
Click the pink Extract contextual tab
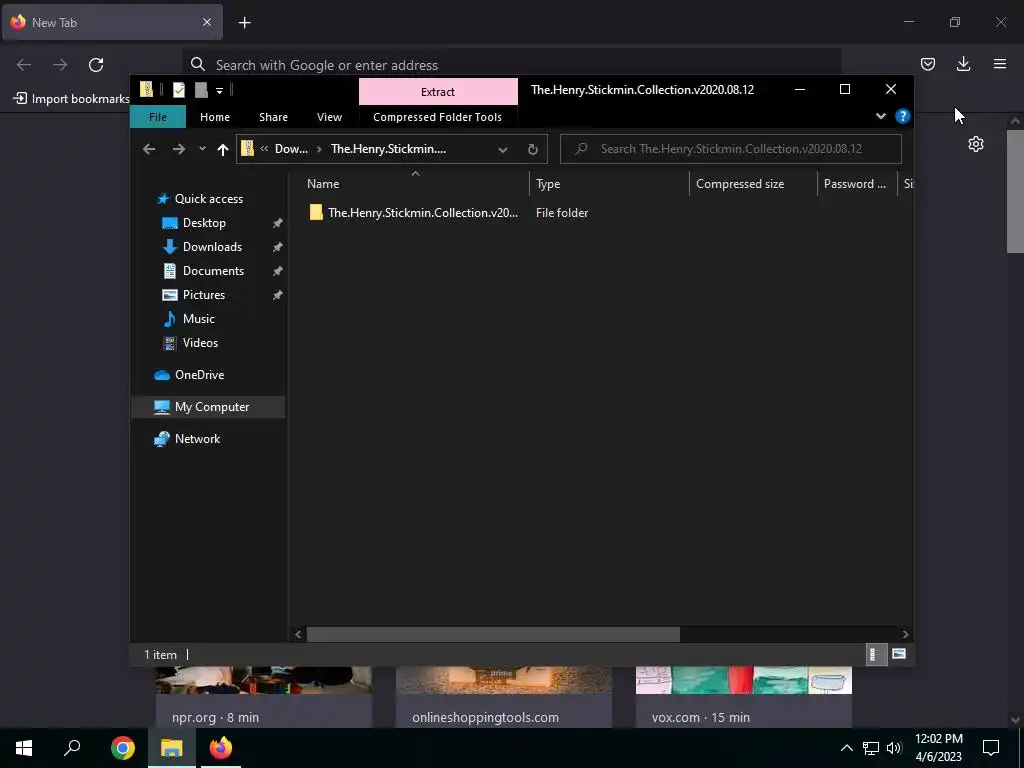pos(438,91)
